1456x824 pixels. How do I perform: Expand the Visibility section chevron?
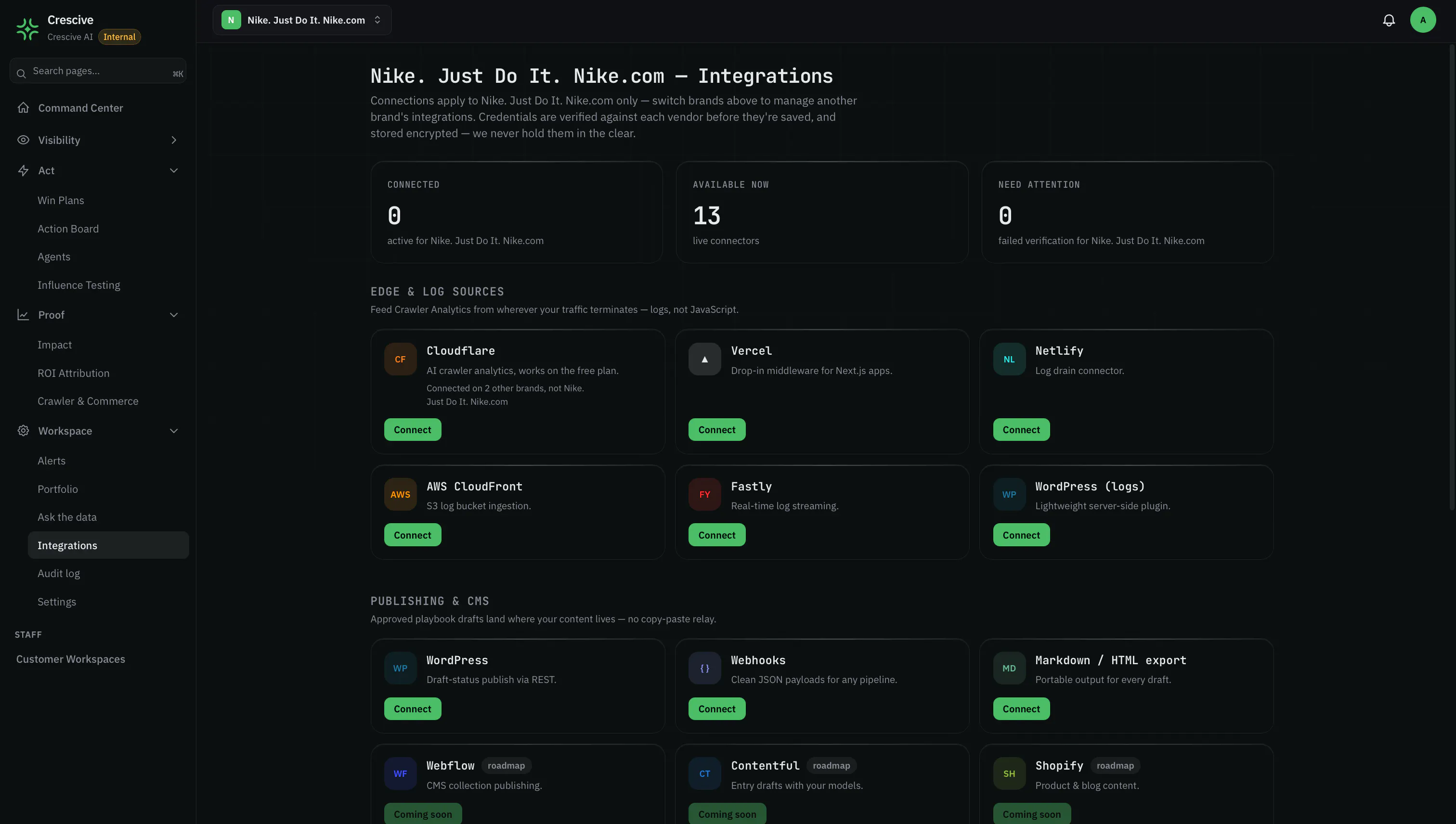coord(174,140)
